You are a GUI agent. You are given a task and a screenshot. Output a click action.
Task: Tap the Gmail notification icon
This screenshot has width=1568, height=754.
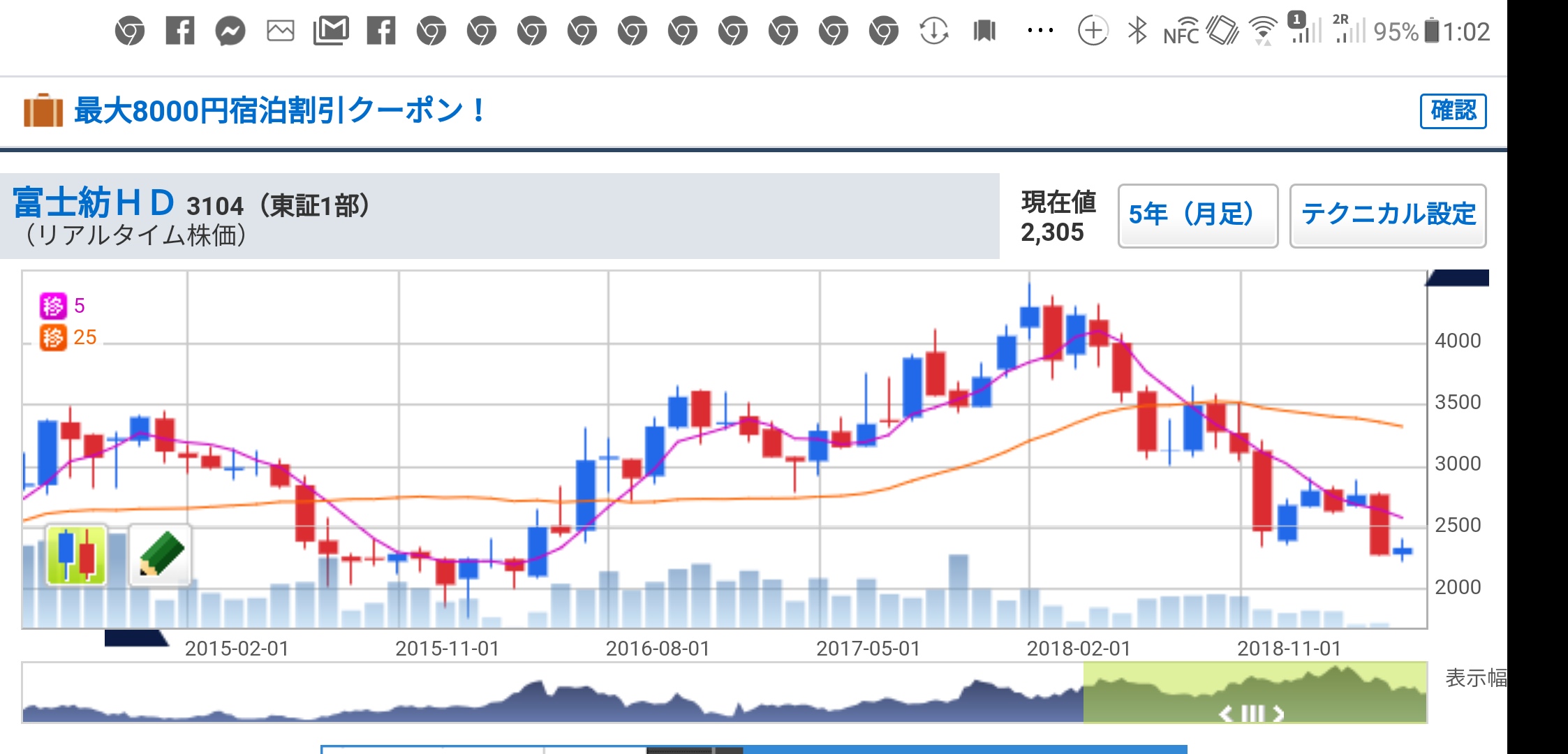331,31
